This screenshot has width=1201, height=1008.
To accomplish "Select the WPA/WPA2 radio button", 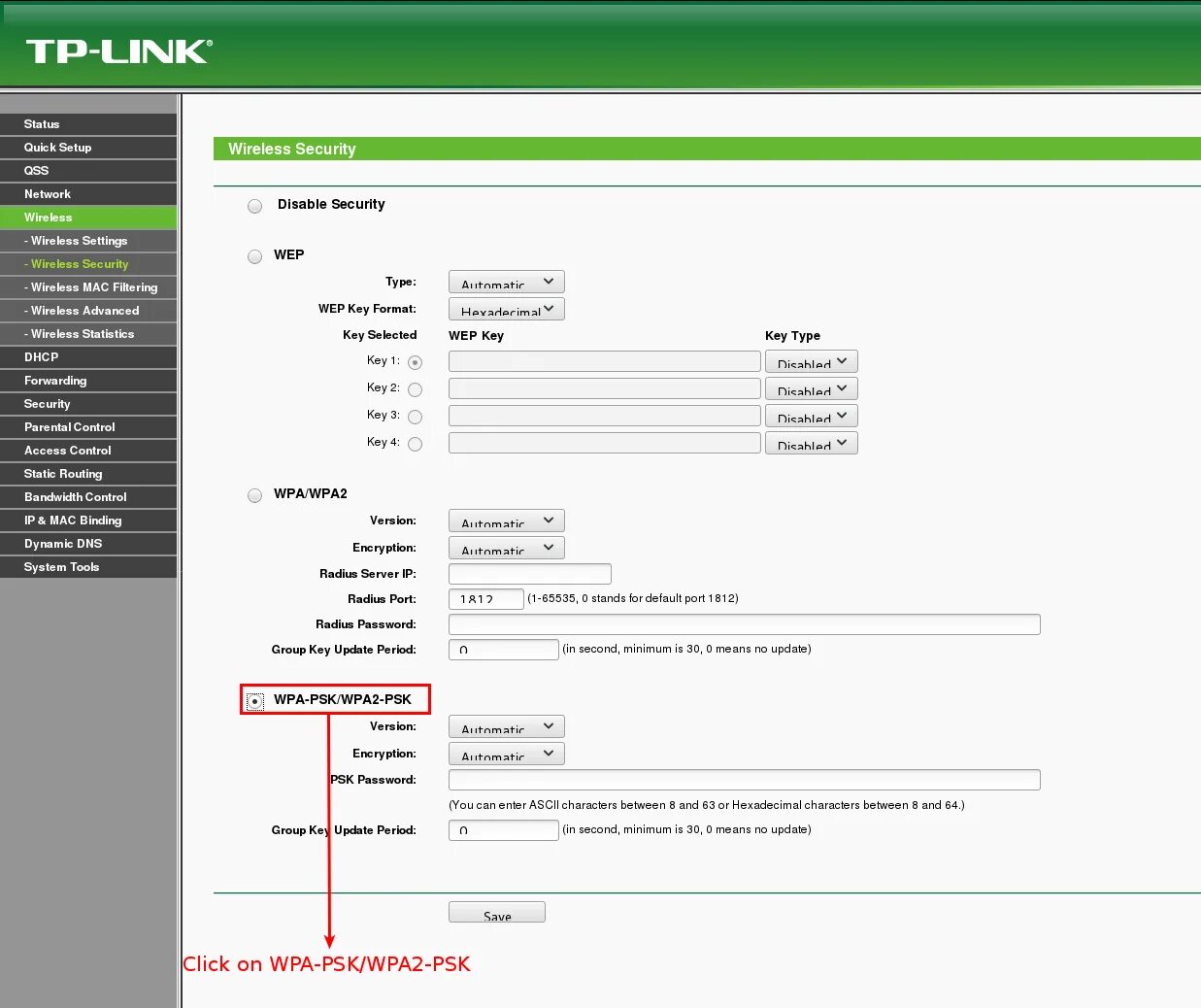I will [x=255, y=495].
